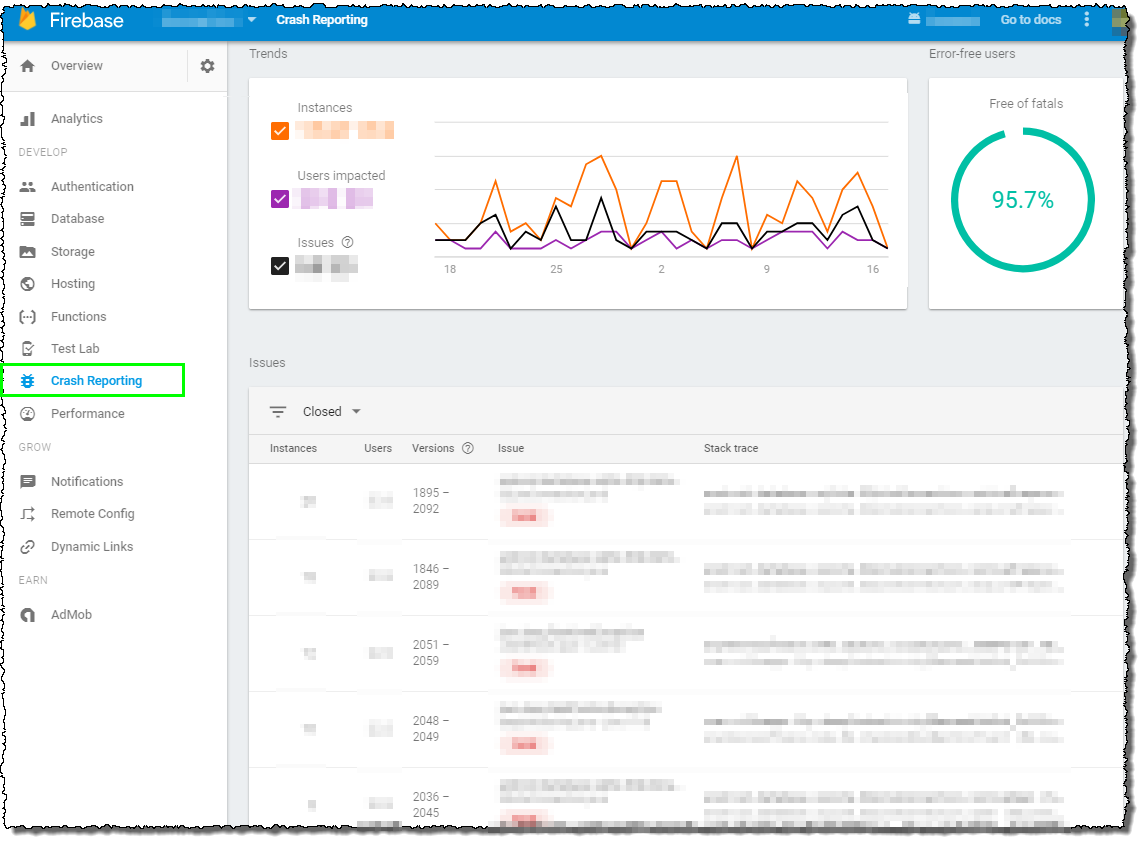The height and width of the screenshot is (848, 1146).
Task: Select Crash Reporting in the sidebar
Action: click(x=94, y=382)
